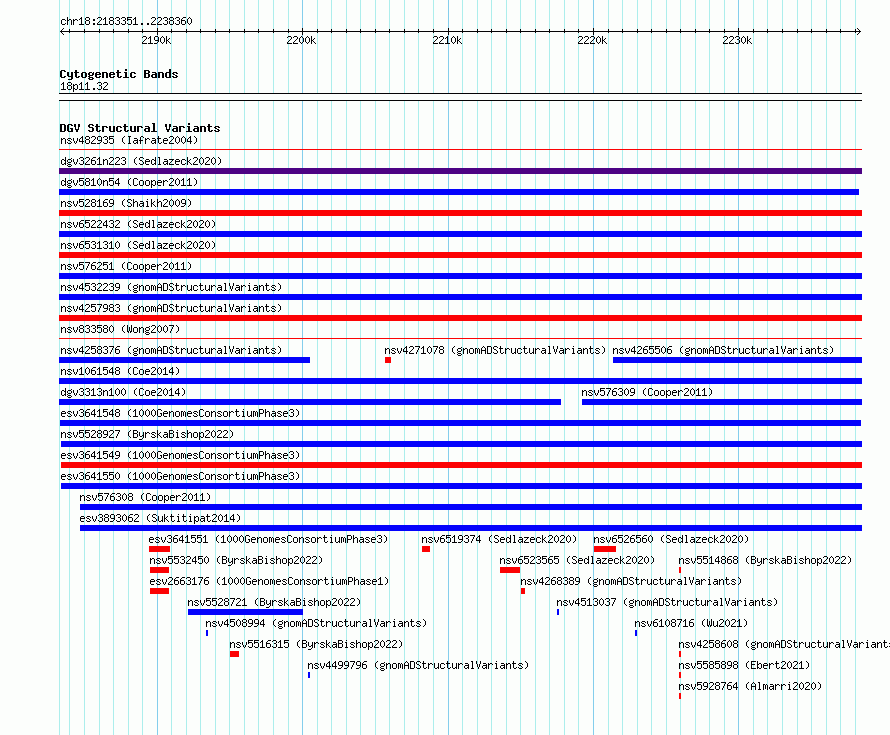Screen dimensions: 890x735
Task: Click the 2200k ruler position
Action: [301, 40]
